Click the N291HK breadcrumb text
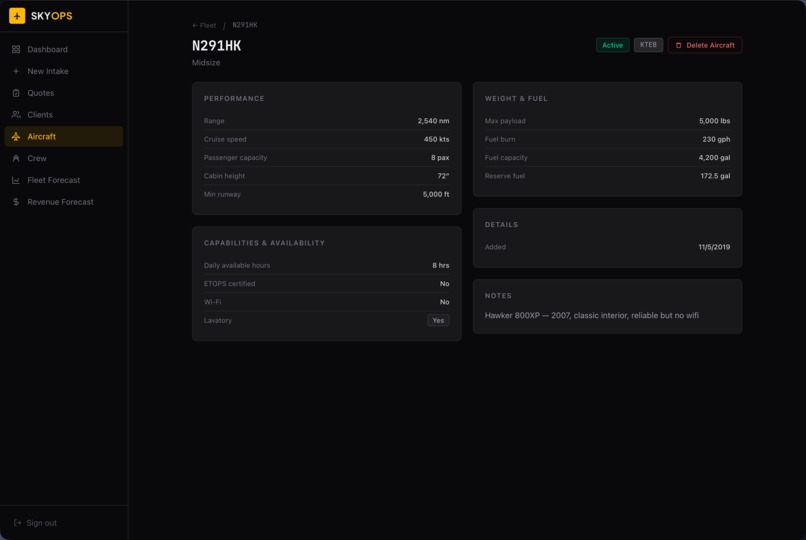806x540 pixels. click(x=245, y=25)
